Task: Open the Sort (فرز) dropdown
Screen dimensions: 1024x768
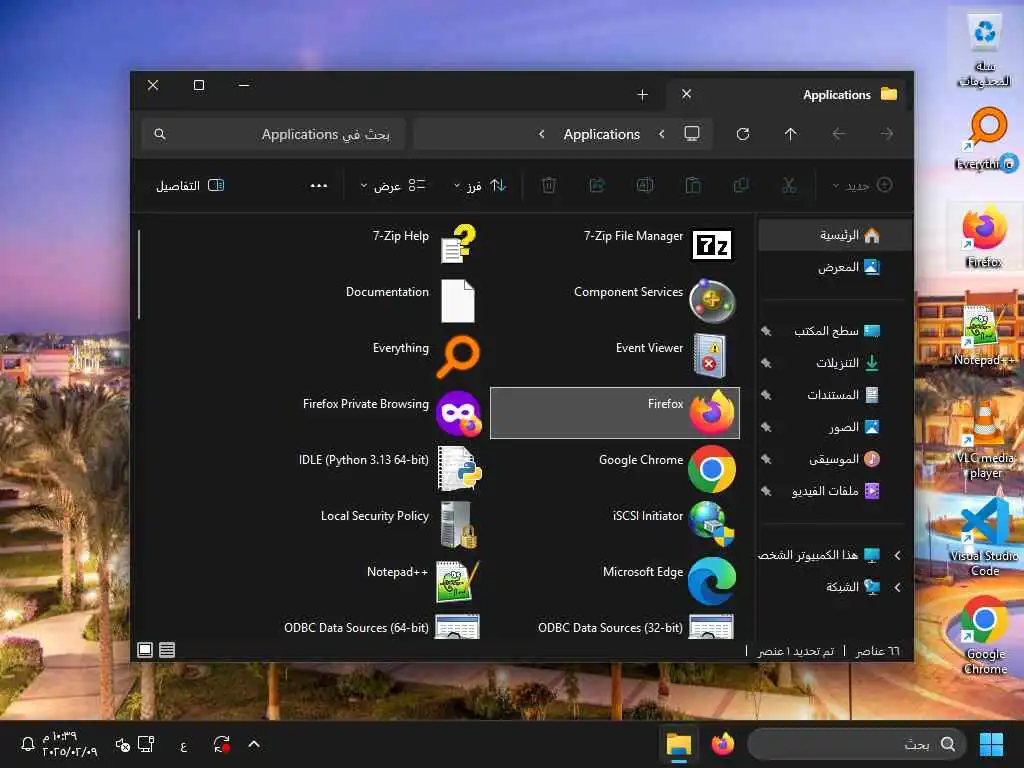Action: pos(480,185)
